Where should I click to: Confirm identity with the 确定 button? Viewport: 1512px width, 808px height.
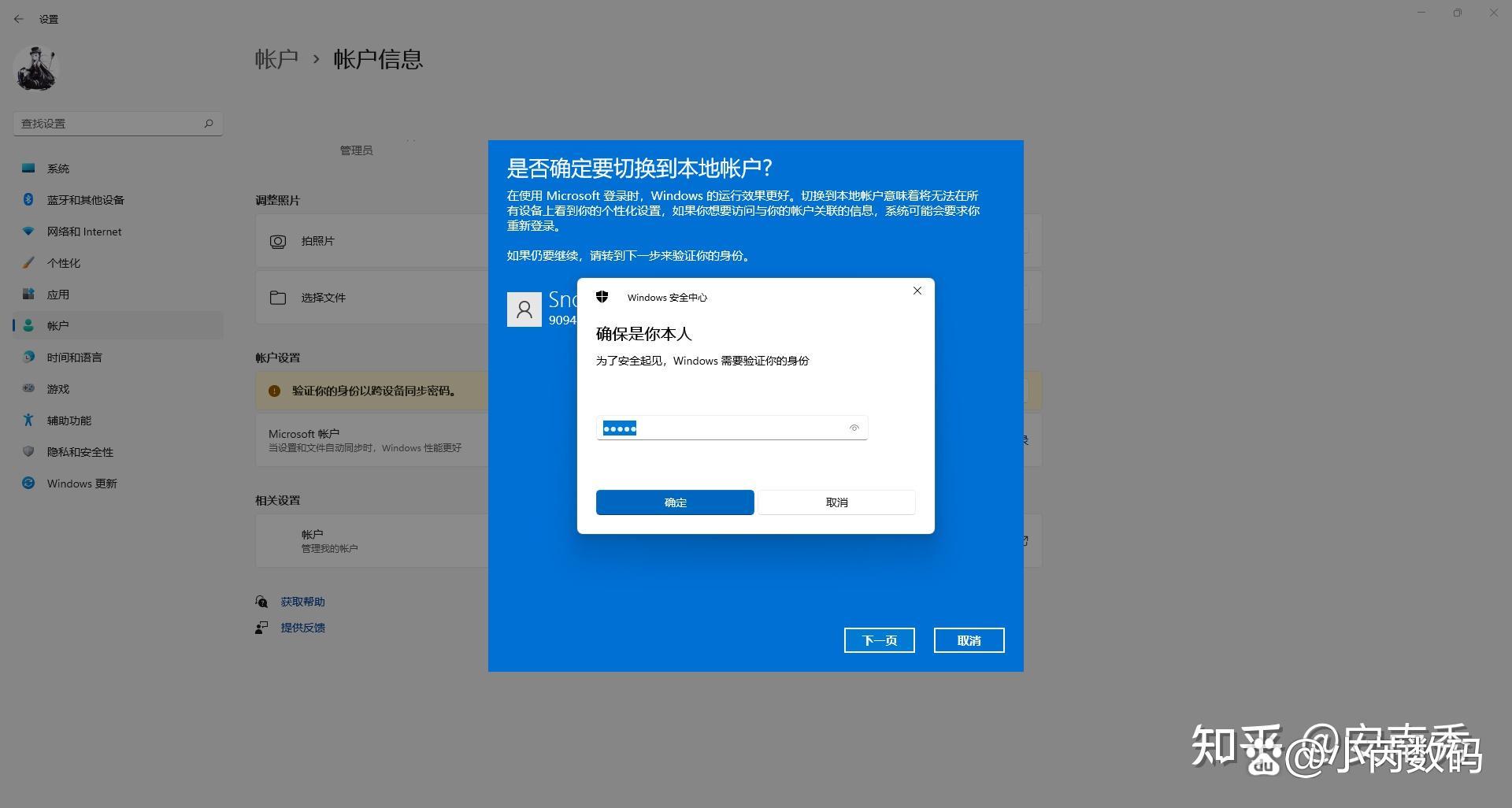point(675,502)
